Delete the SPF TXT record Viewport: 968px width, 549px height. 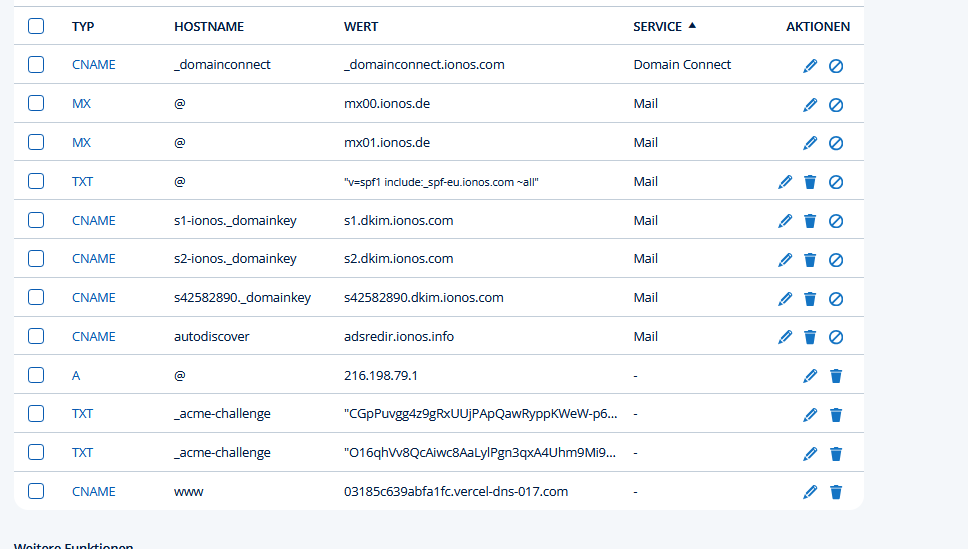coord(810,182)
